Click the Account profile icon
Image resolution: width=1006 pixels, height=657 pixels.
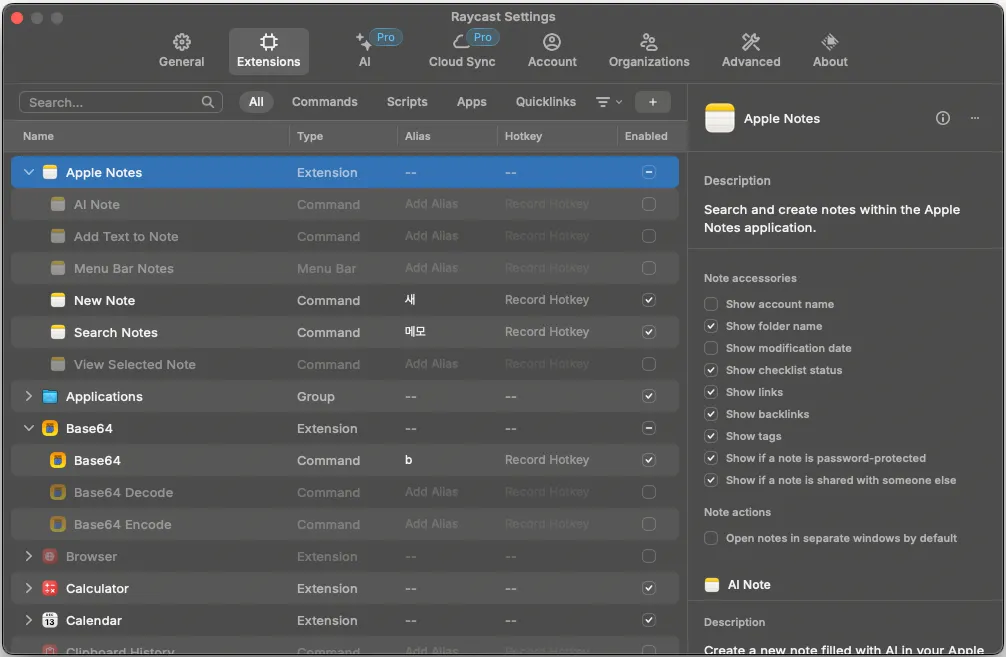click(x=552, y=42)
